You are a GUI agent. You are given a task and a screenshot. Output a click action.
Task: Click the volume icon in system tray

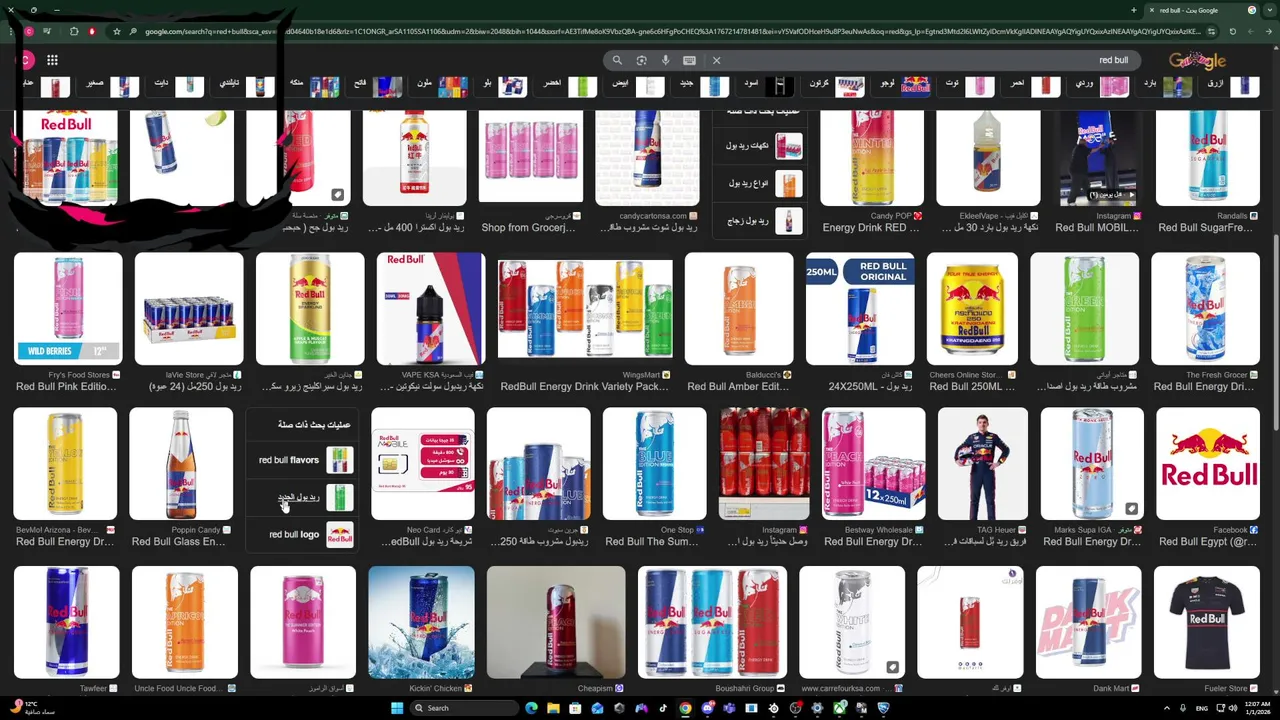1233,708
